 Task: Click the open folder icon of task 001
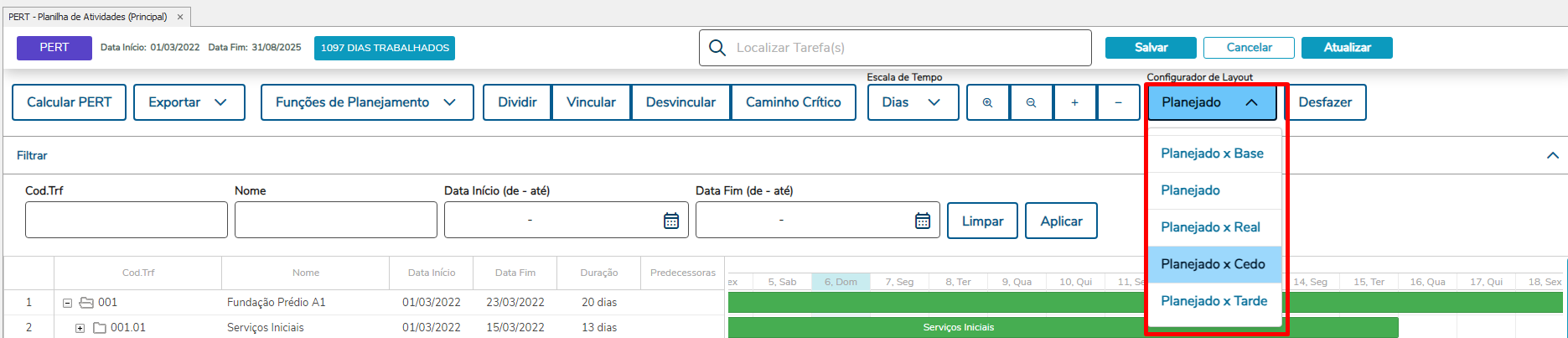click(x=86, y=302)
